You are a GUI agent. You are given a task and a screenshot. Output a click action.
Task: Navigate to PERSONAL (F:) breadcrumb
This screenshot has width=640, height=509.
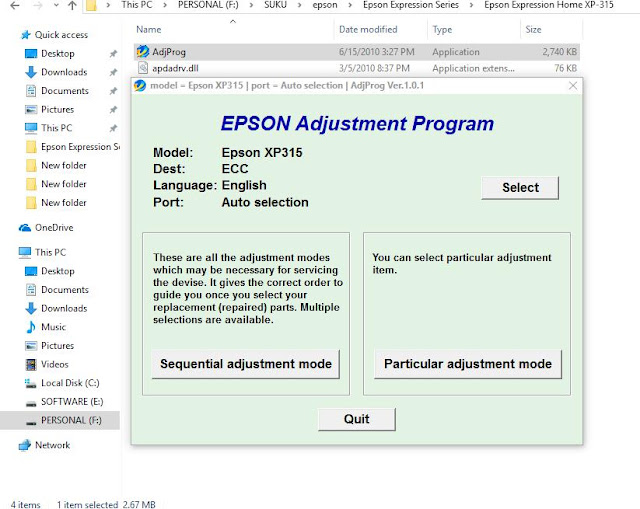pyautogui.click(x=208, y=5)
